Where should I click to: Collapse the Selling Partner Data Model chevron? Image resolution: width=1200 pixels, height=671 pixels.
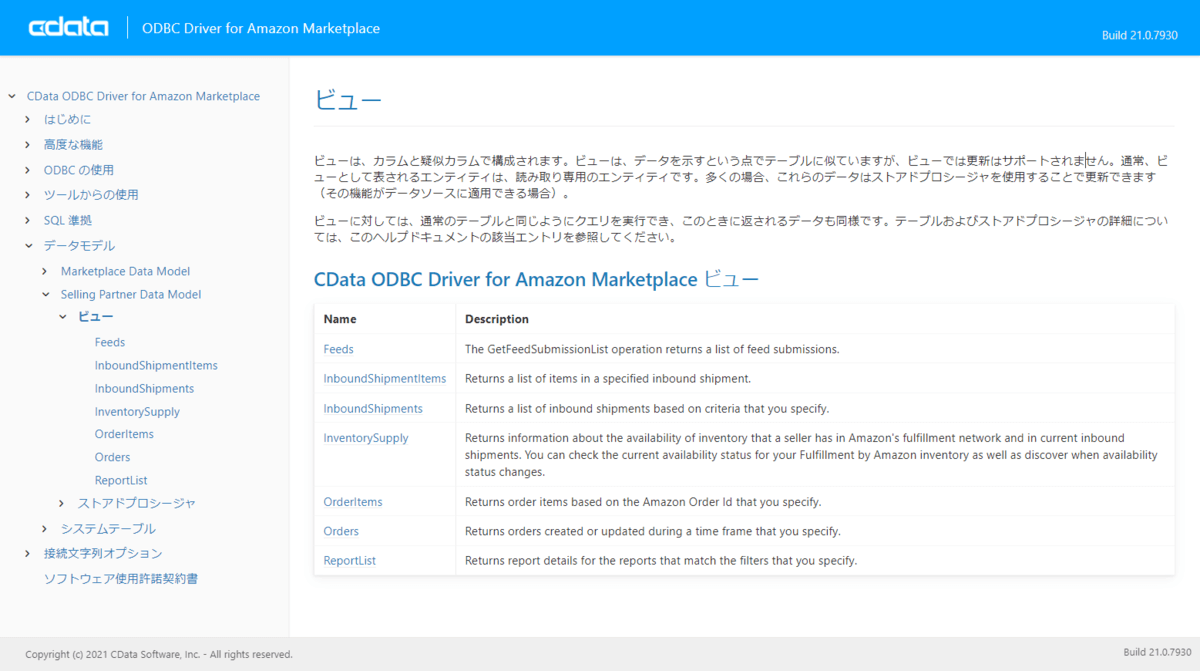click(x=45, y=295)
